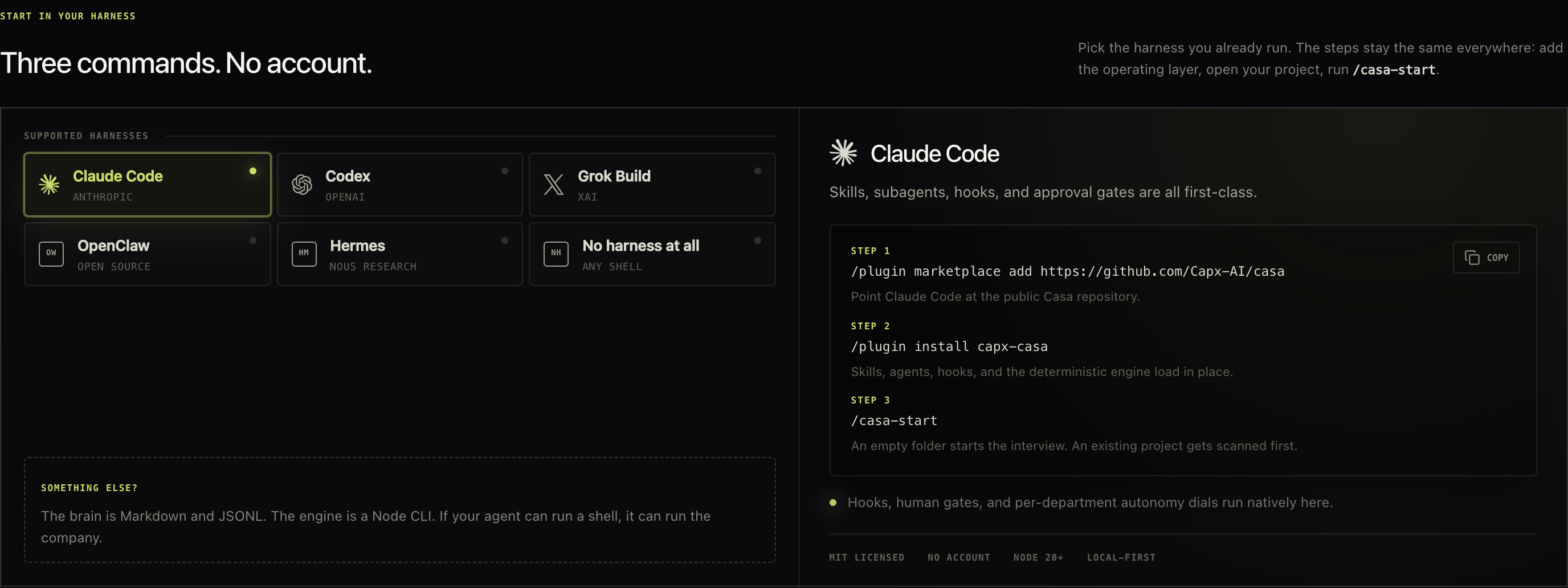Click the inline '/casa-start' code in intro paragraph
Viewport: 1568px width, 588px height.
(1394, 70)
